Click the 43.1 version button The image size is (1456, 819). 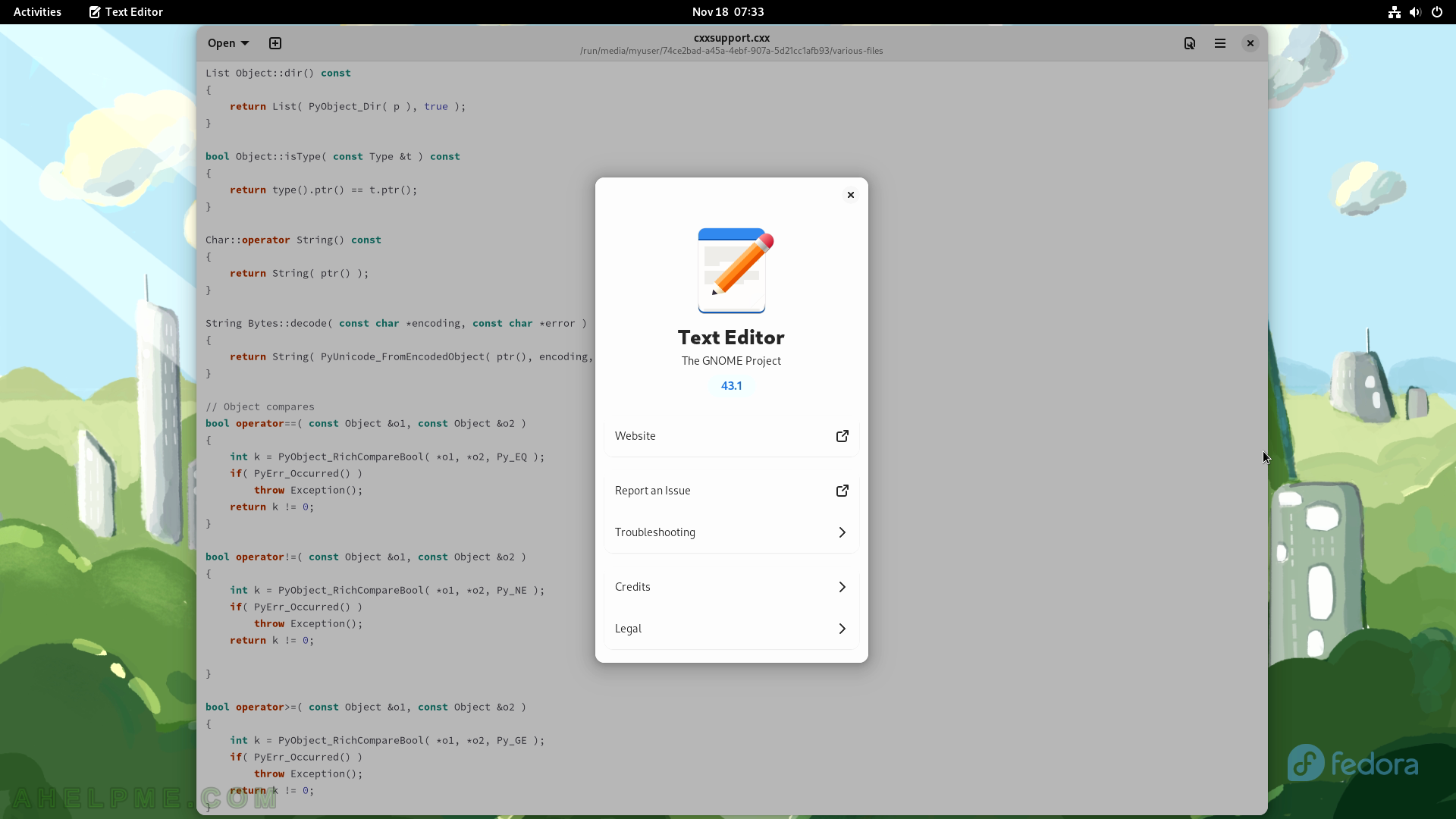pyautogui.click(x=732, y=385)
